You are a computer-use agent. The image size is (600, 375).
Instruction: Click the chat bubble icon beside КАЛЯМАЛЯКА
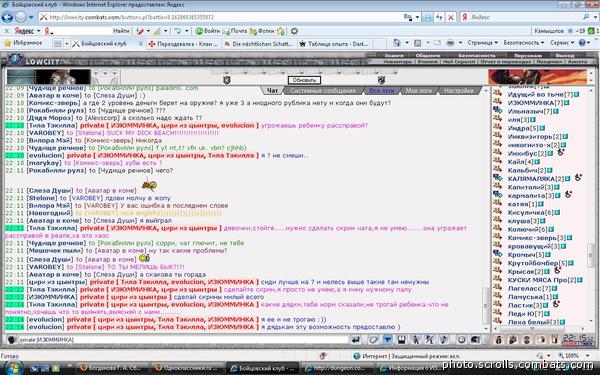tap(497, 178)
